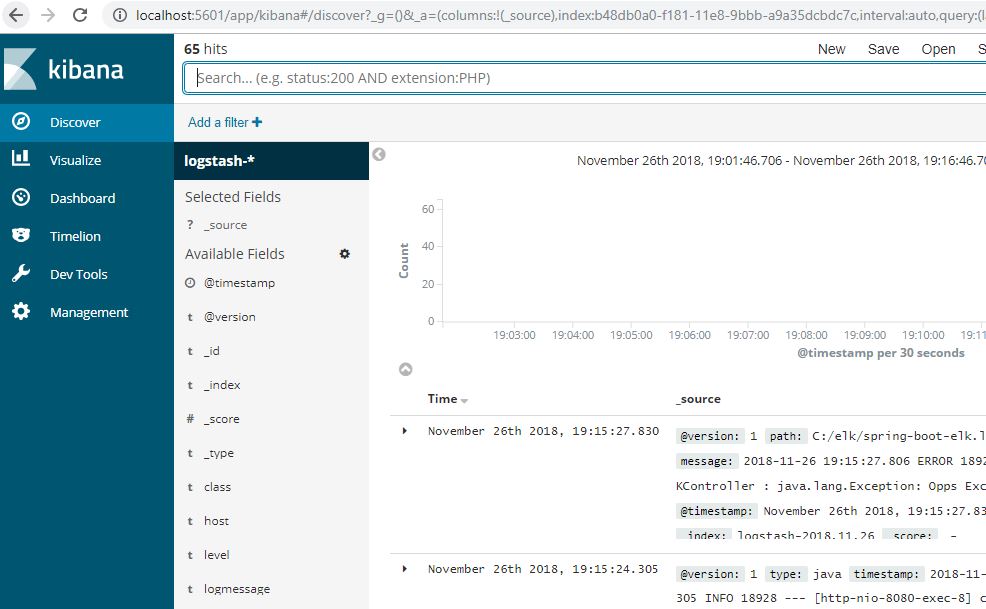This screenshot has width=986, height=609.
Task: Click the clock icon beside @timestamp field
Action: pyautogui.click(x=190, y=282)
